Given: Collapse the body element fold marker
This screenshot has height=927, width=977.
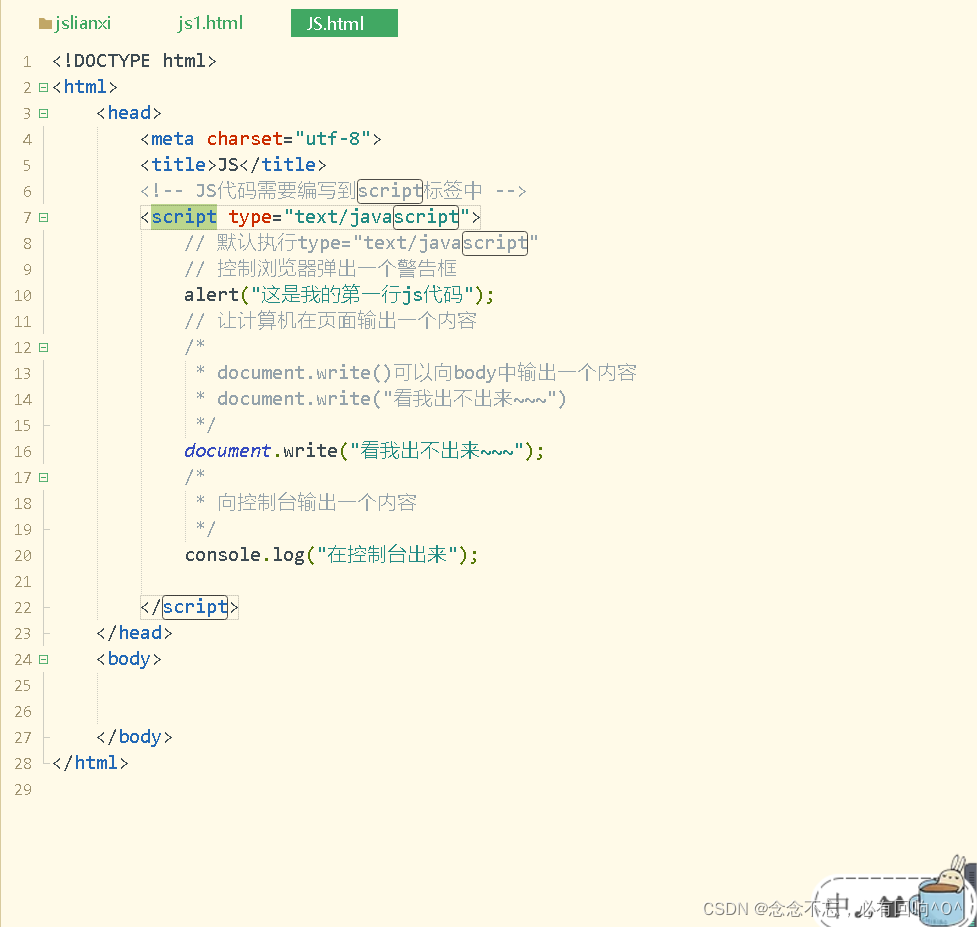Looking at the screenshot, I should pos(43,659).
